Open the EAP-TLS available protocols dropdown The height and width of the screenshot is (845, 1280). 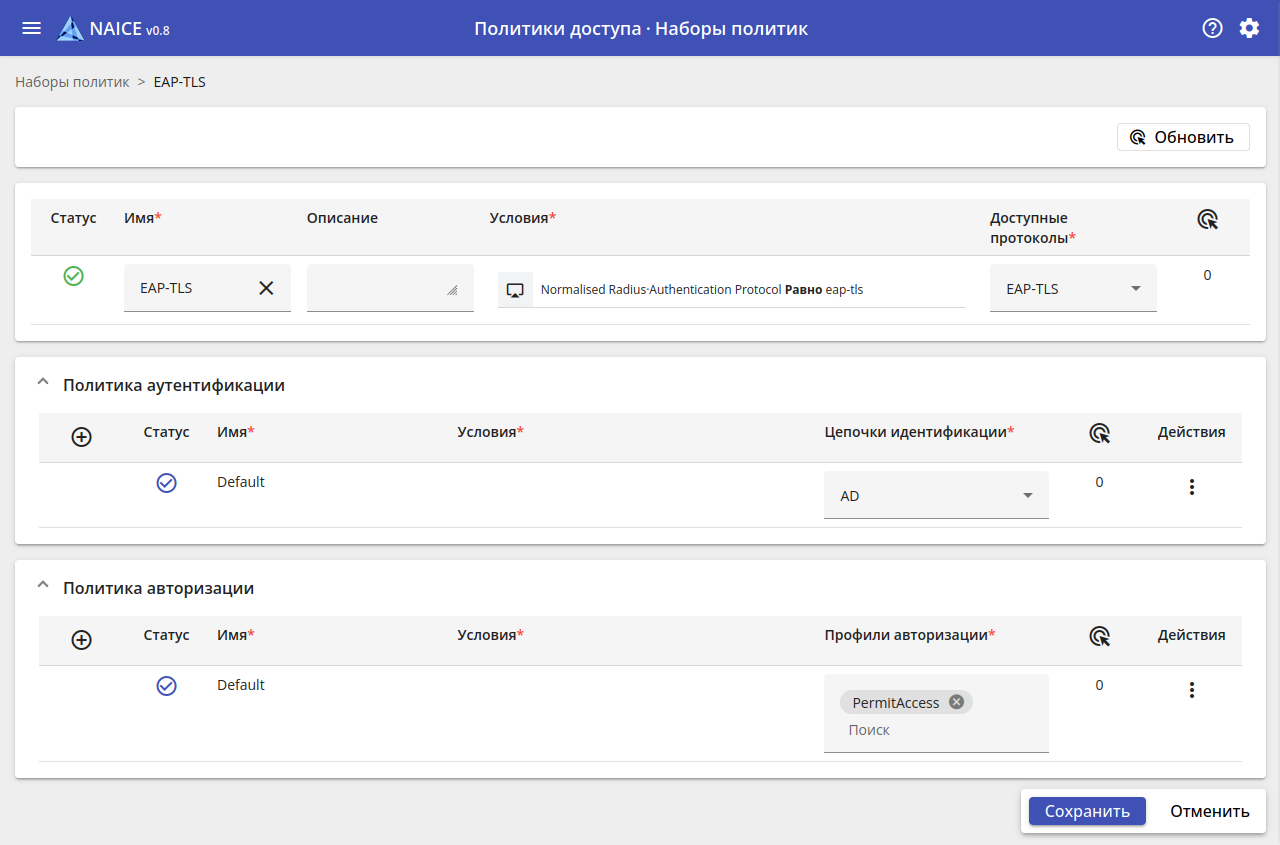click(x=1073, y=288)
